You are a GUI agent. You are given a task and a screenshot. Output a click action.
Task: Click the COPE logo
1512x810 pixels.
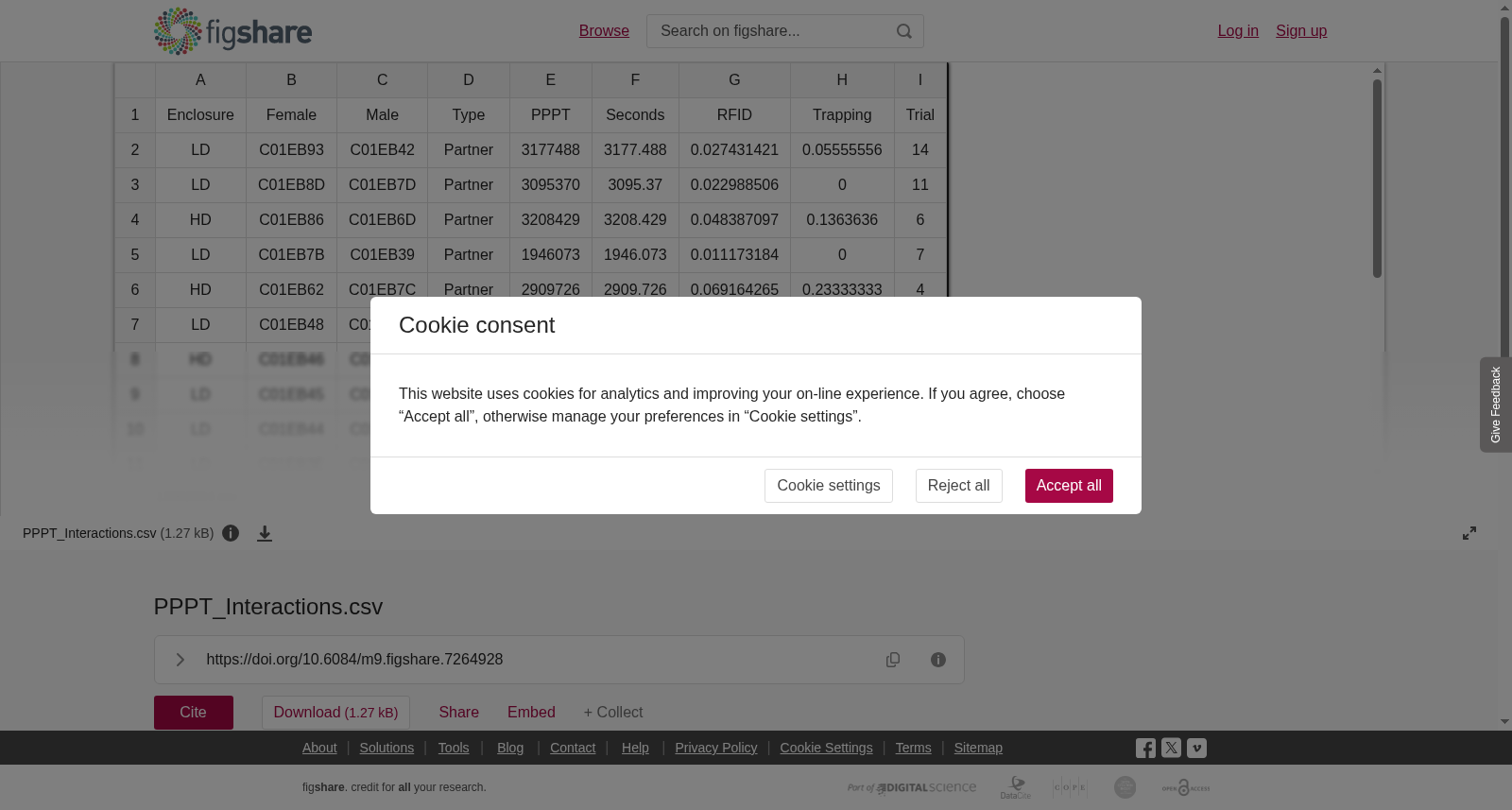(1070, 787)
